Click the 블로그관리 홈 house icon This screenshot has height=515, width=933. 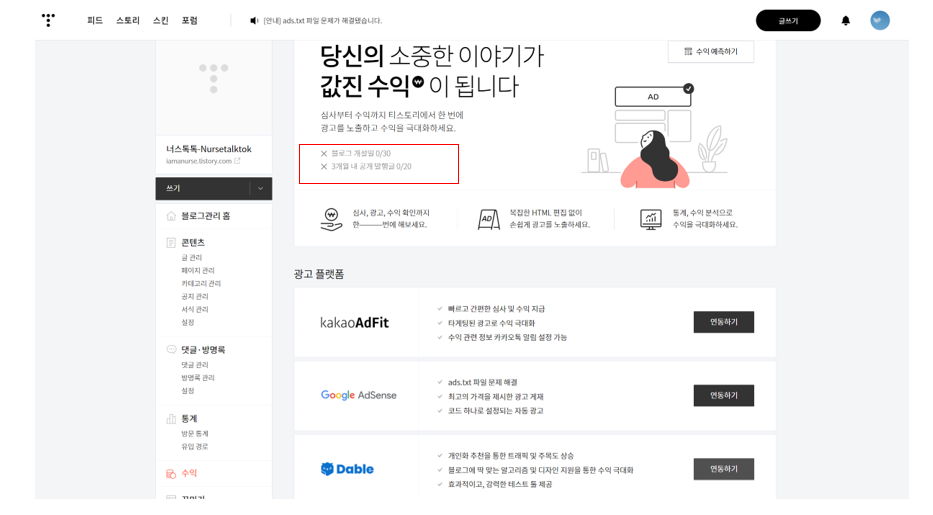[x=171, y=216]
